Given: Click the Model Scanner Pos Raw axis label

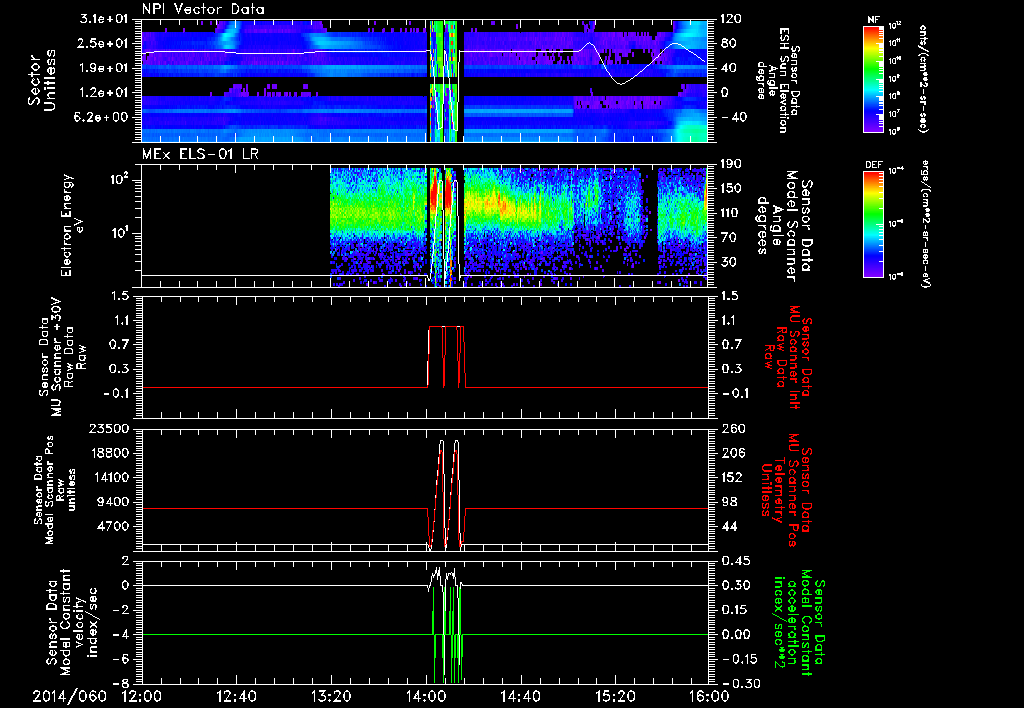Looking at the screenshot, I should coord(55,490).
